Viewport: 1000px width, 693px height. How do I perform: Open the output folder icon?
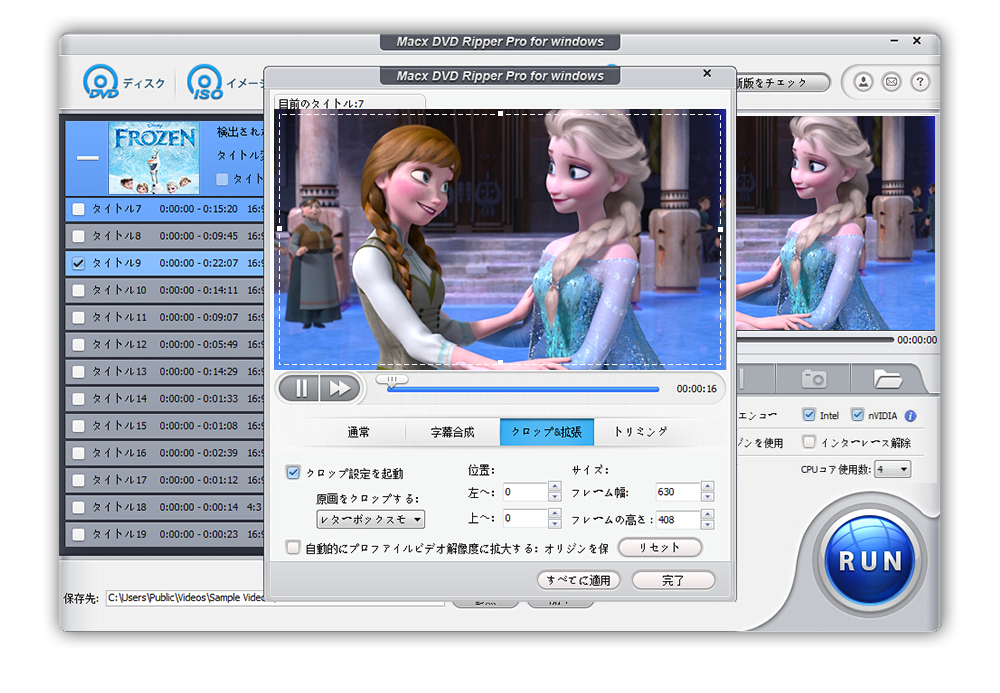point(887,379)
